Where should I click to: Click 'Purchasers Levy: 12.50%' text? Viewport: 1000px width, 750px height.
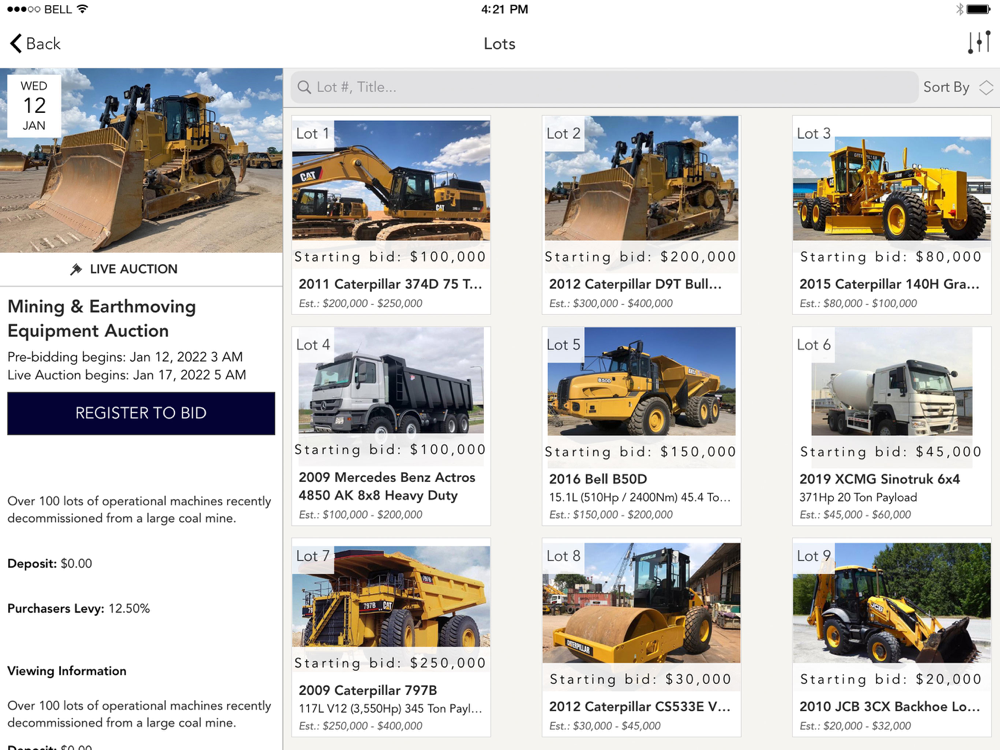[78, 608]
